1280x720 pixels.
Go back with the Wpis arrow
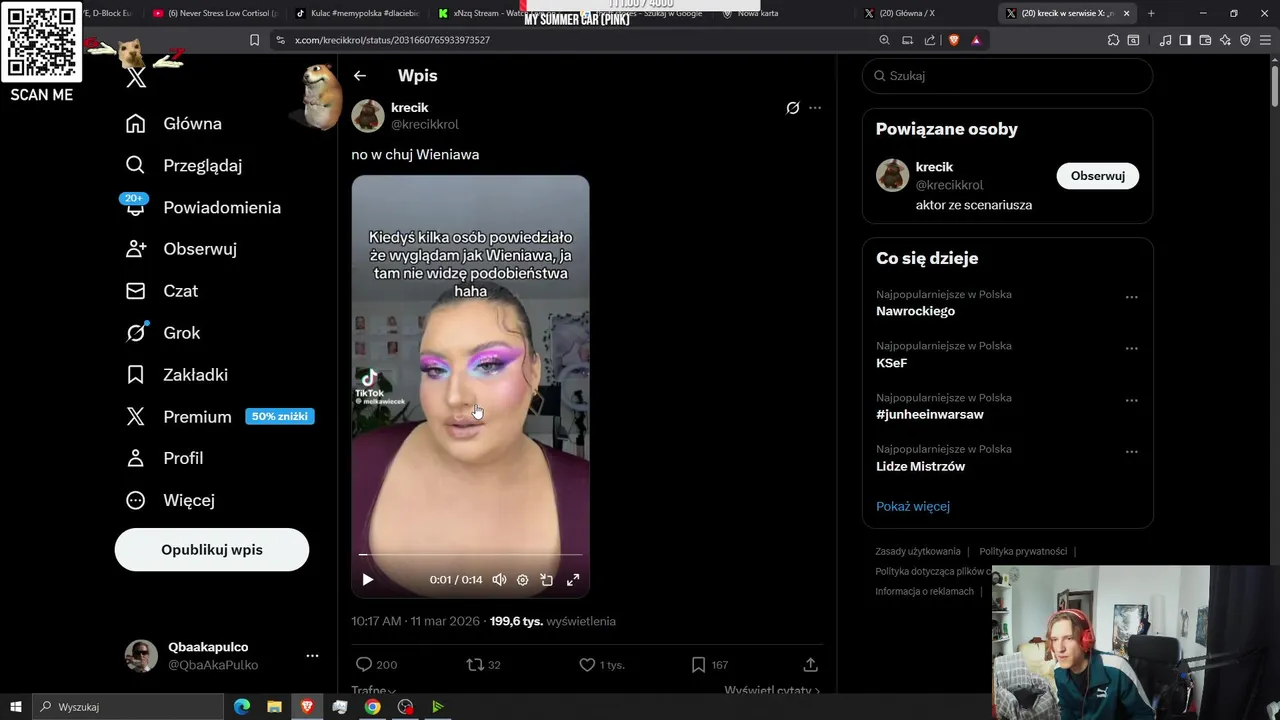360,76
